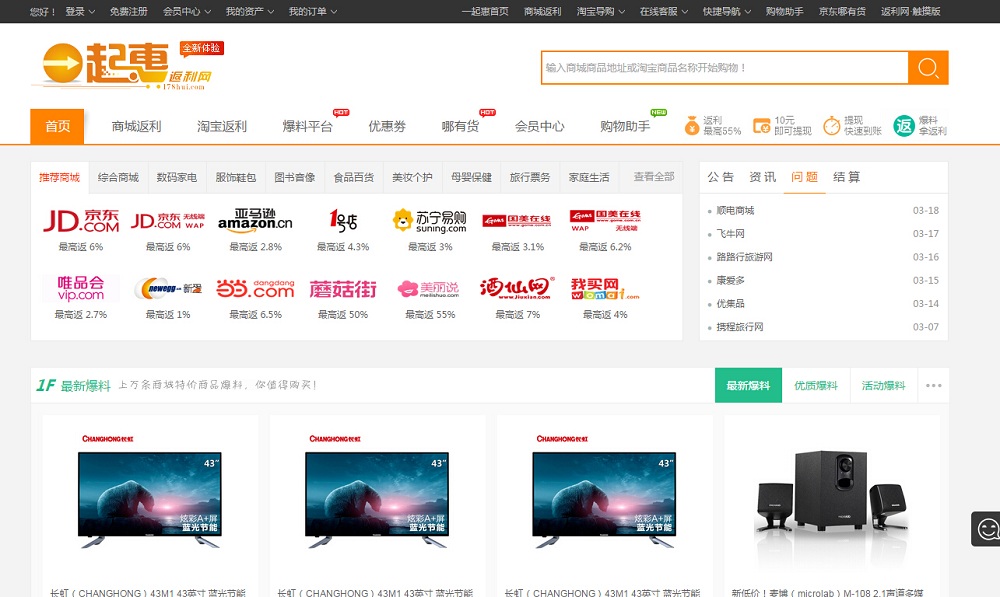
Task: Click the 查看全部 stores link
Action: point(654,177)
